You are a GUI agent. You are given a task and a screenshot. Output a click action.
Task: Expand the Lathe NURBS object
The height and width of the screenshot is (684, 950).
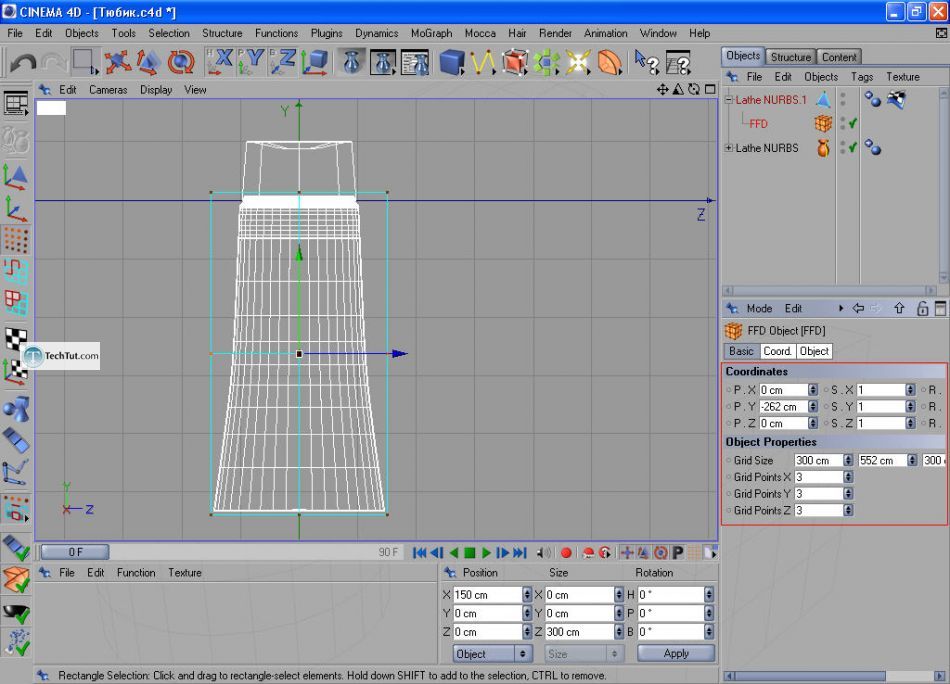pyautogui.click(x=729, y=148)
